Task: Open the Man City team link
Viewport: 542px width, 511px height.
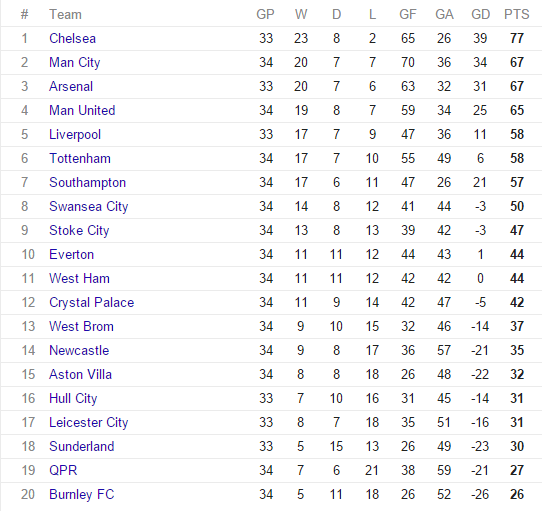Action: click(x=75, y=63)
